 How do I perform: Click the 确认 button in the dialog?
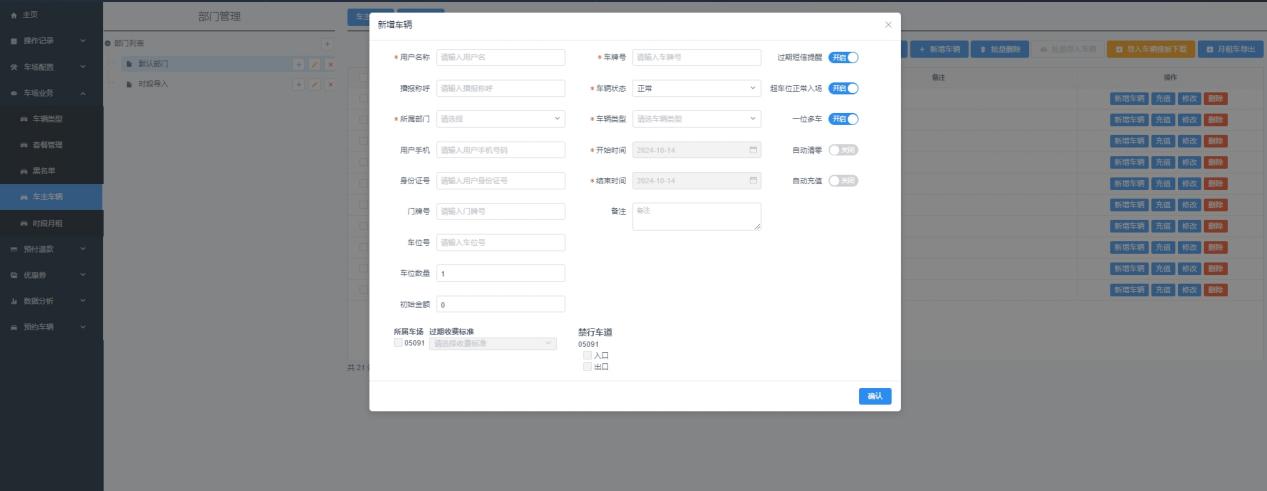(875, 397)
